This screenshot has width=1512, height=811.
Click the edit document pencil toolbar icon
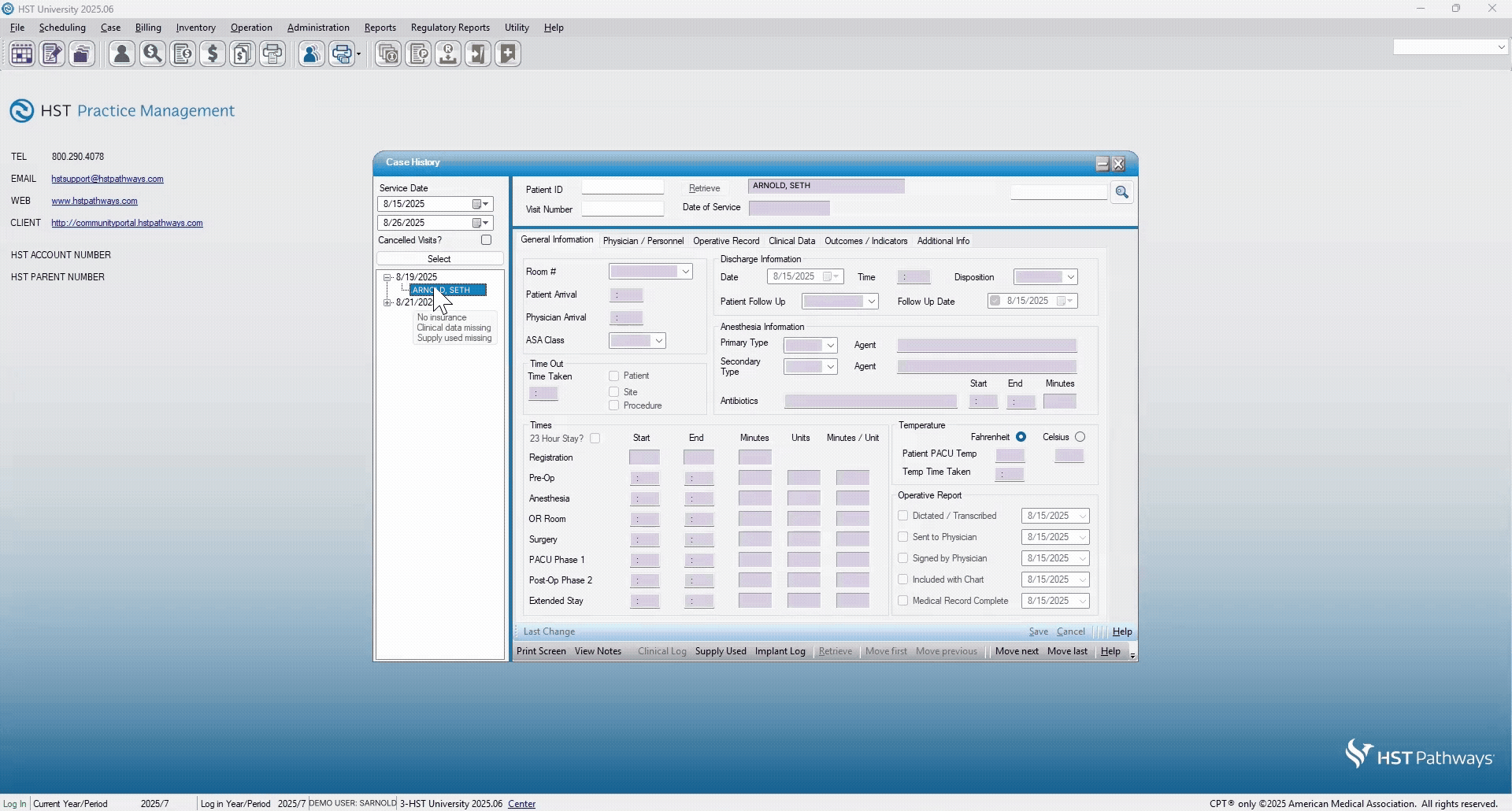52,54
